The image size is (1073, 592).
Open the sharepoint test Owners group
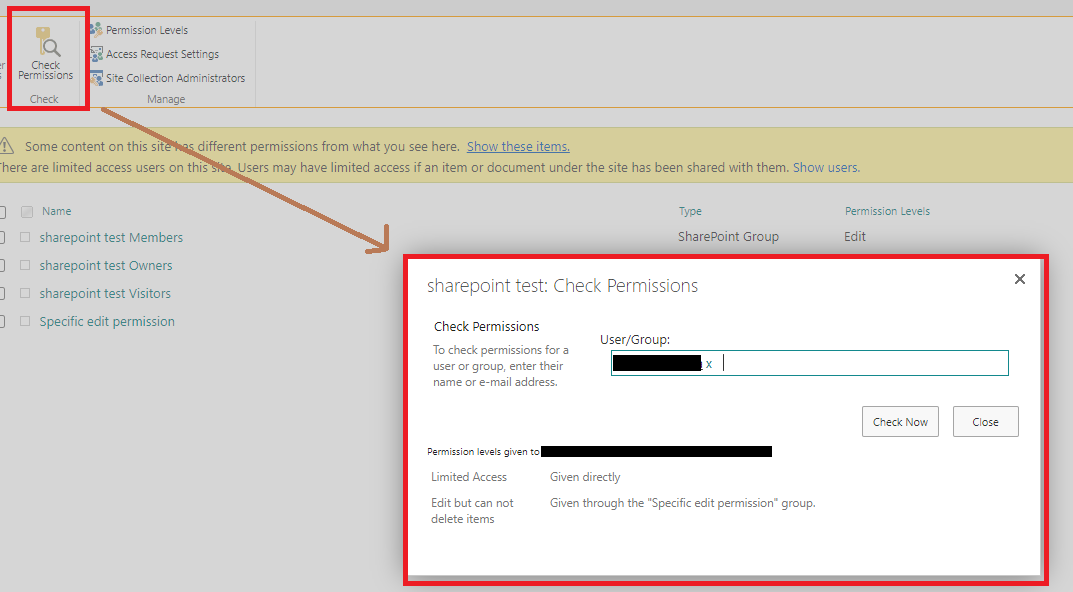coord(105,266)
